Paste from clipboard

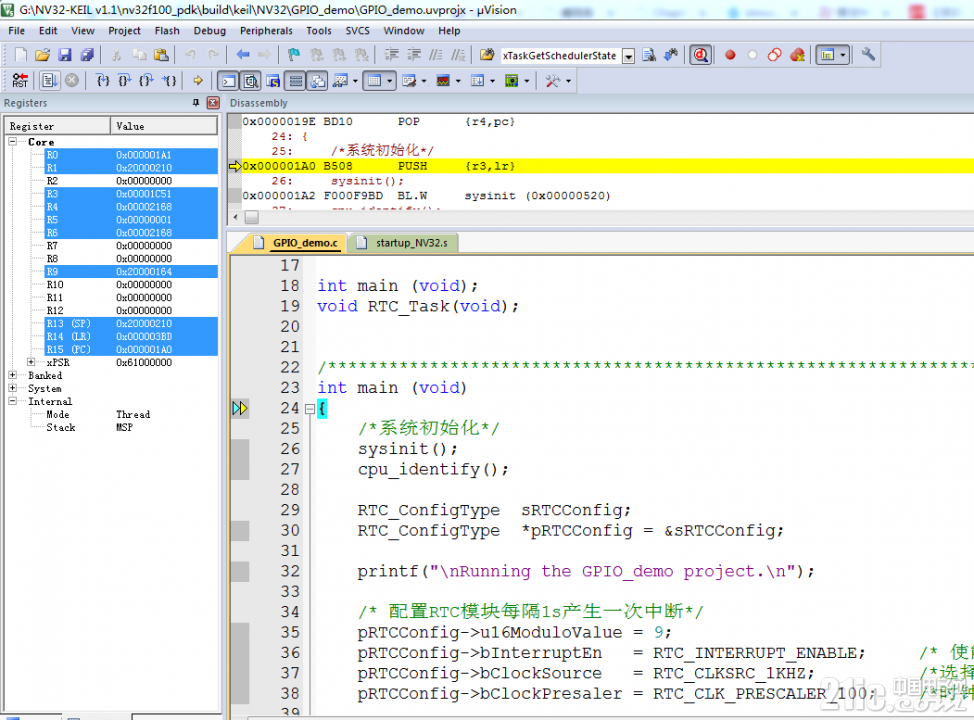tap(161, 55)
